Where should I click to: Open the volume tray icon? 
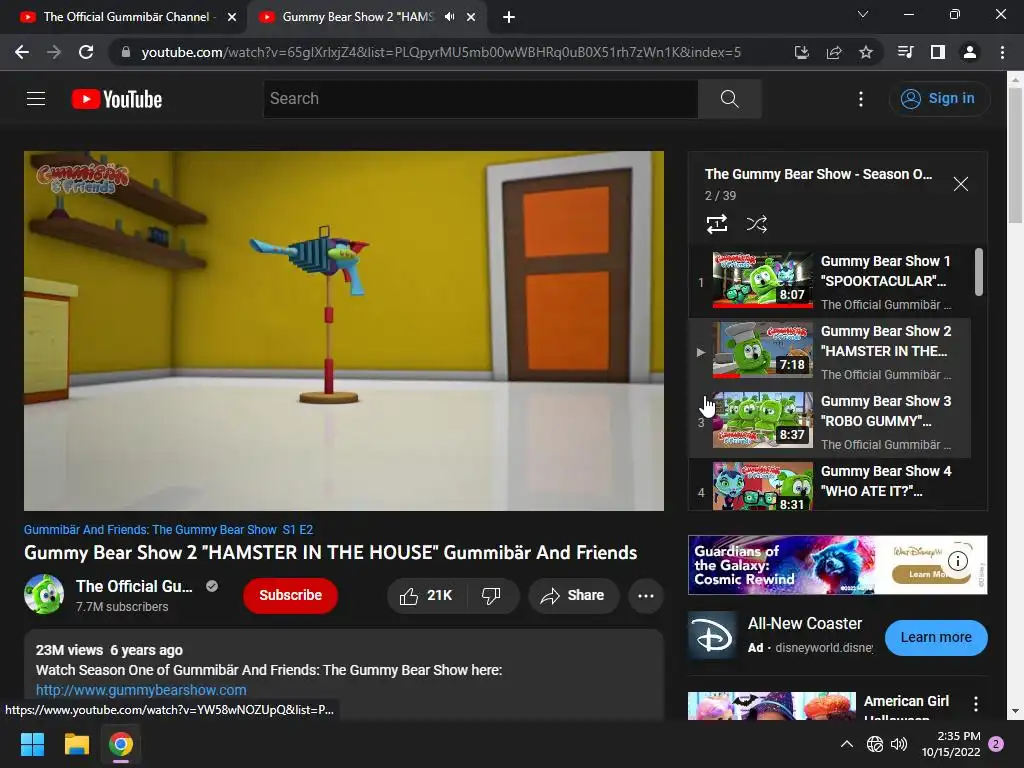click(x=899, y=744)
